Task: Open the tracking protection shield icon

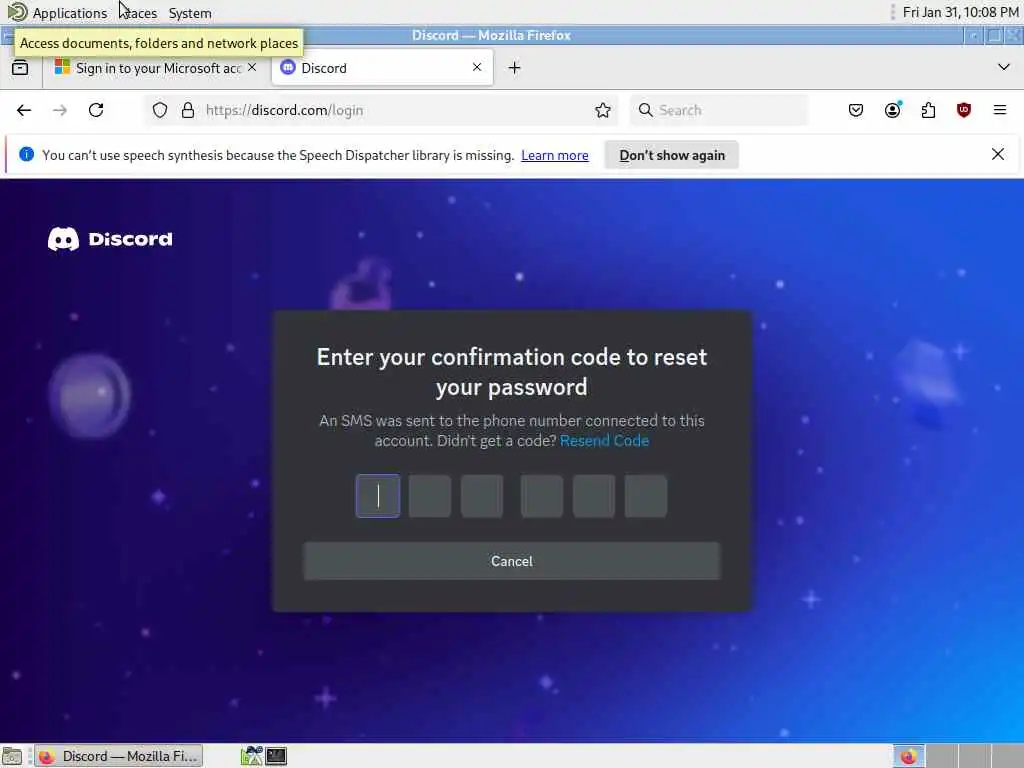Action: point(160,110)
